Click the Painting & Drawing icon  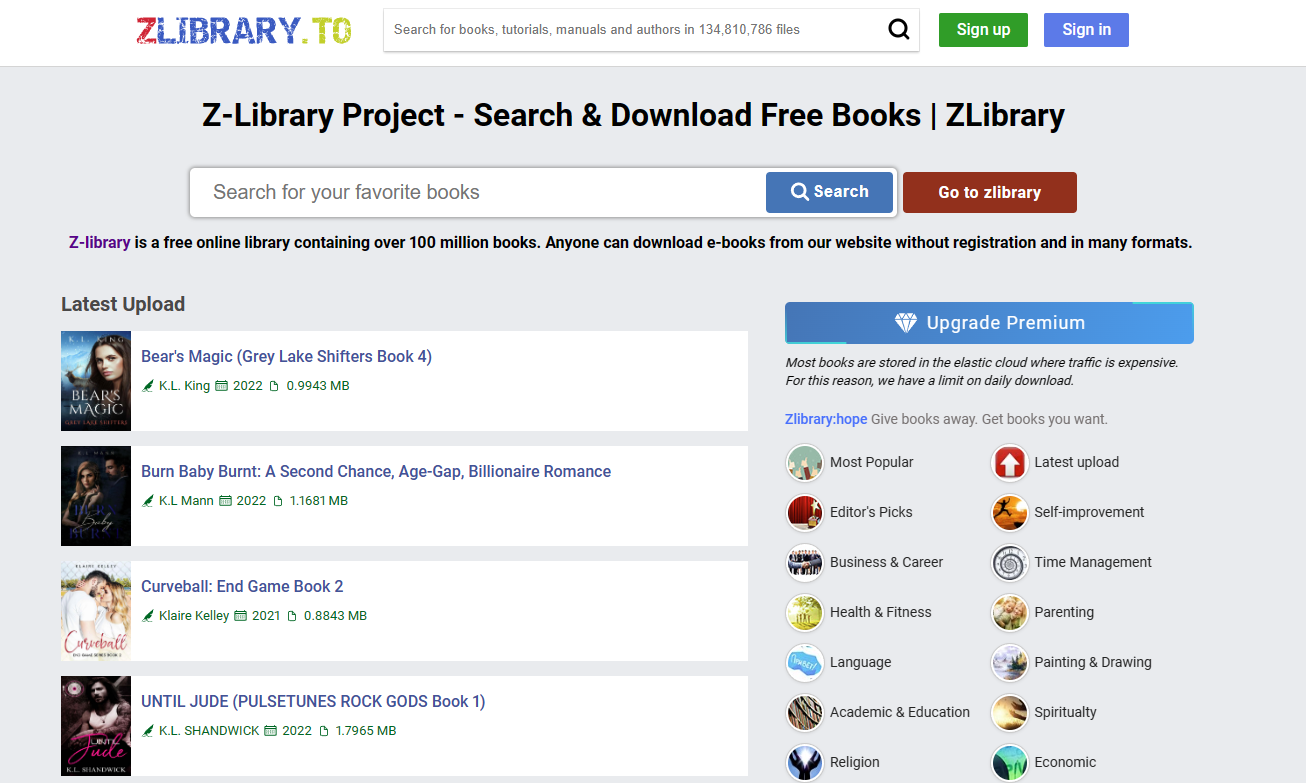(1010, 662)
